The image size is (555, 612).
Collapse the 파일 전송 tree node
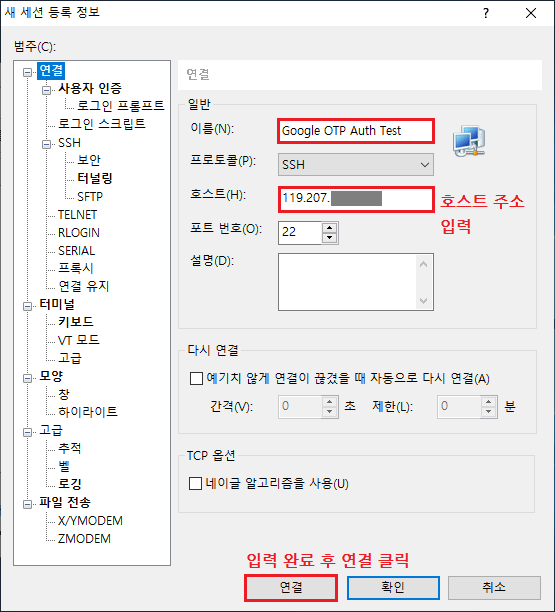click(x=27, y=504)
